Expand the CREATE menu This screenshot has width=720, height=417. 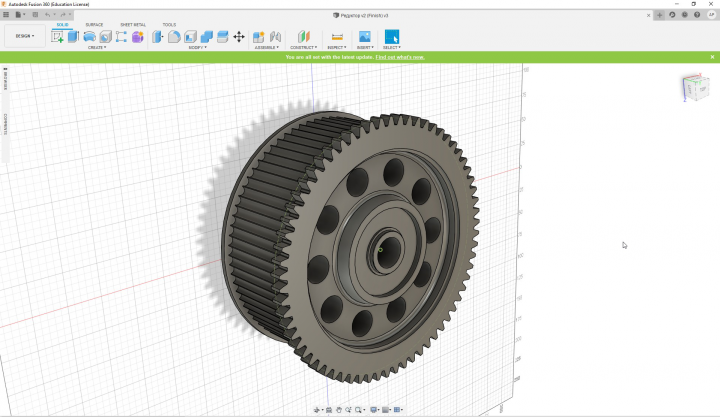[97, 47]
